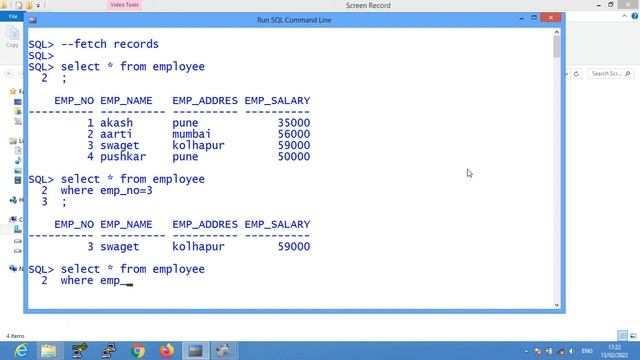Focus the Explorer search box
Viewport: 640px width, 360px height.
611,73
